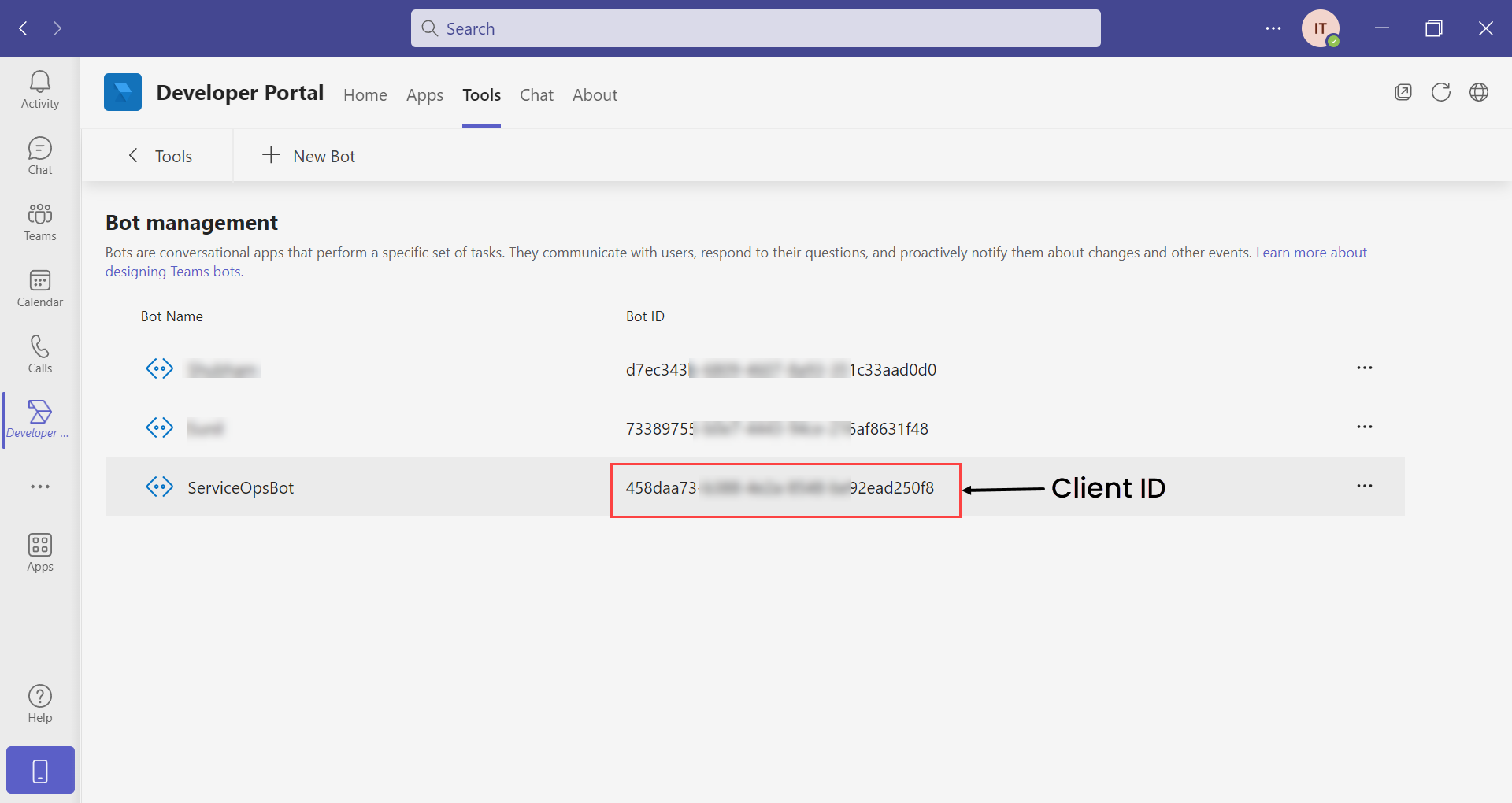
Task: Open Learn more about designing Teams bots link
Action: tap(1310, 253)
